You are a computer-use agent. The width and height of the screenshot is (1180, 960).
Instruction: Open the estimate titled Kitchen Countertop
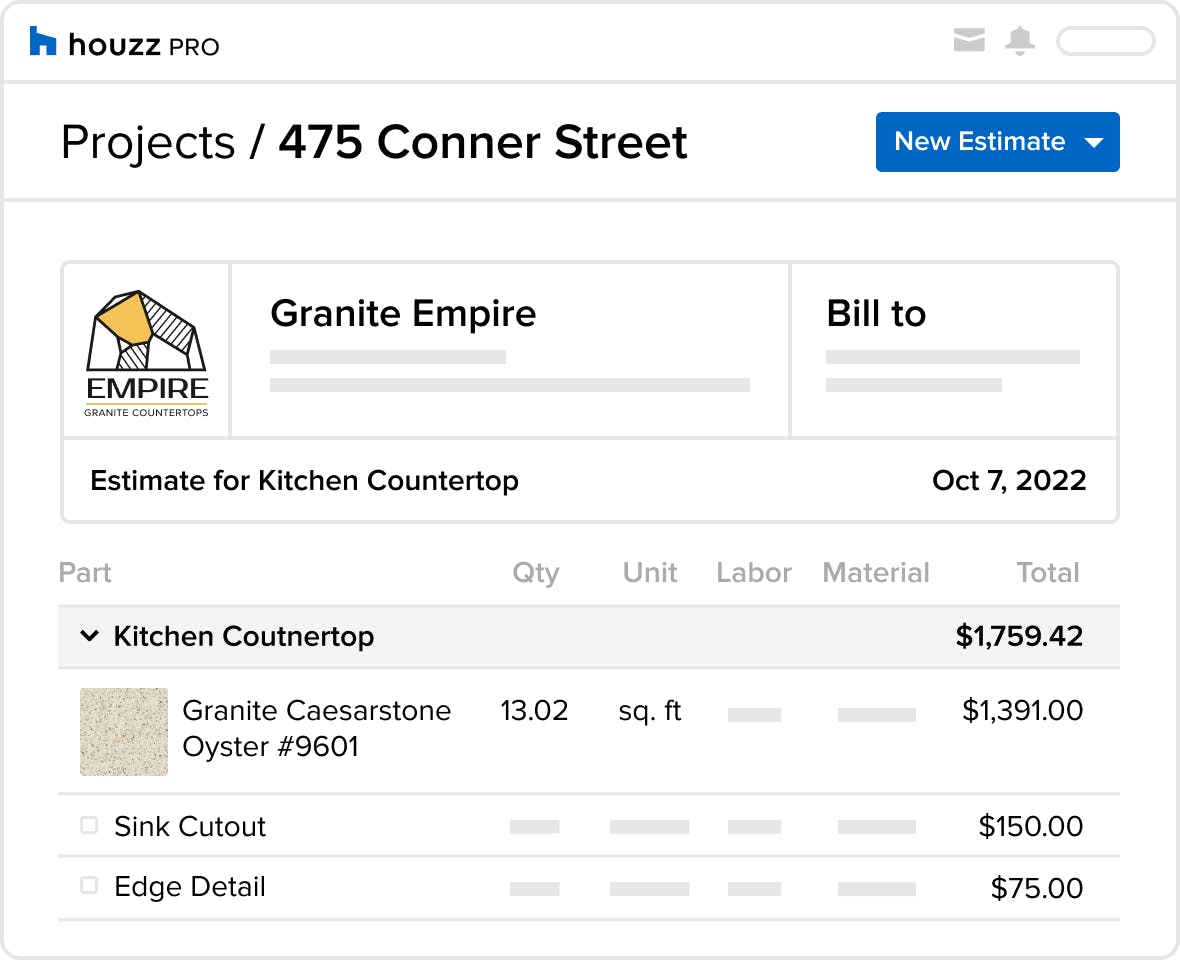(x=304, y=480)
